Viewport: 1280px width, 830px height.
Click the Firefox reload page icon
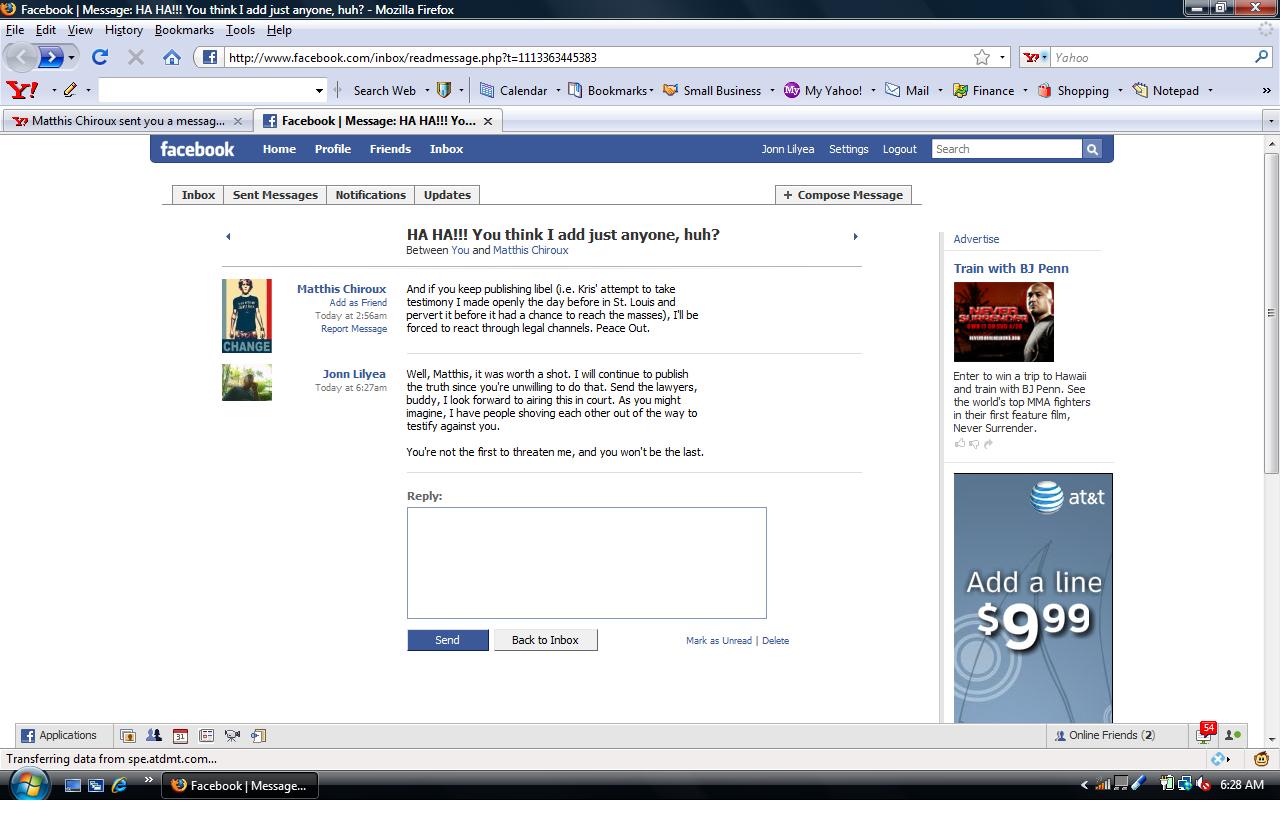[100, 57]
